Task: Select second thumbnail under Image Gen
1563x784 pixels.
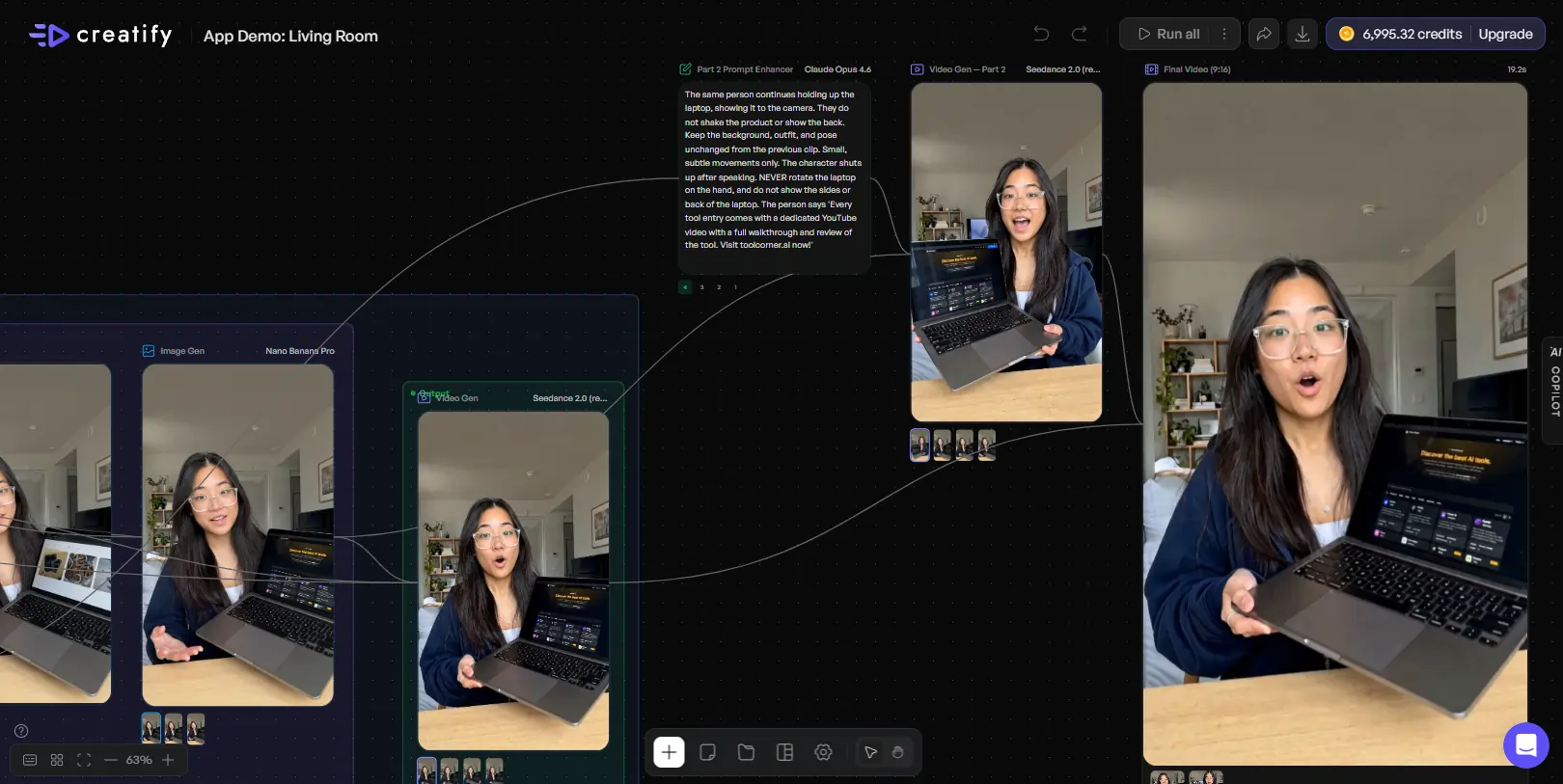Action: point(174,728)
